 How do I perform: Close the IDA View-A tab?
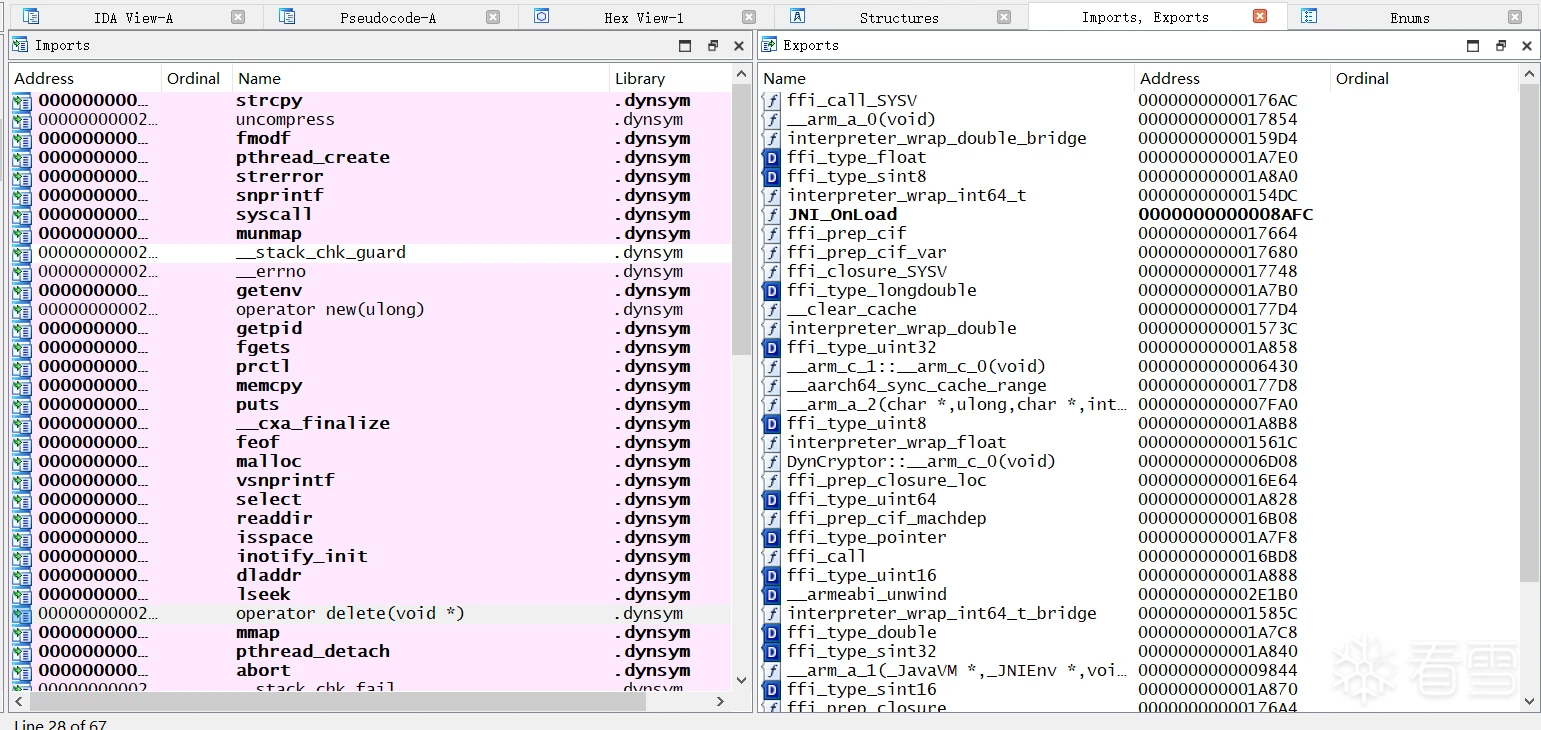(x=238, y=17)
